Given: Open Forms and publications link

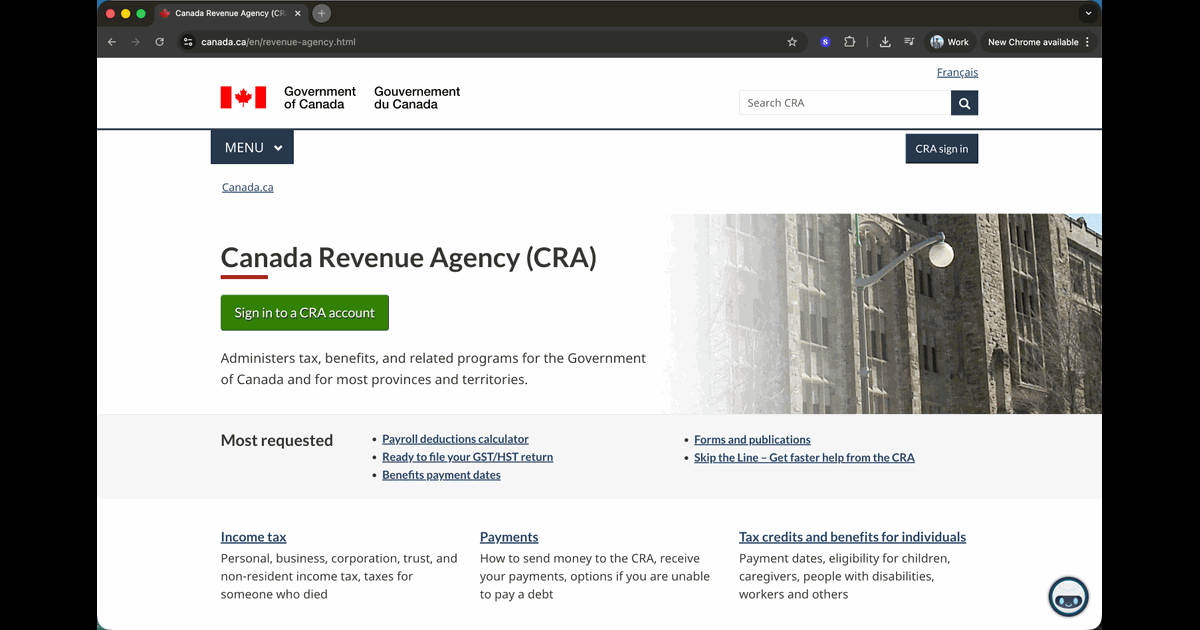Looking at the screenshot, I should [752, 440].
